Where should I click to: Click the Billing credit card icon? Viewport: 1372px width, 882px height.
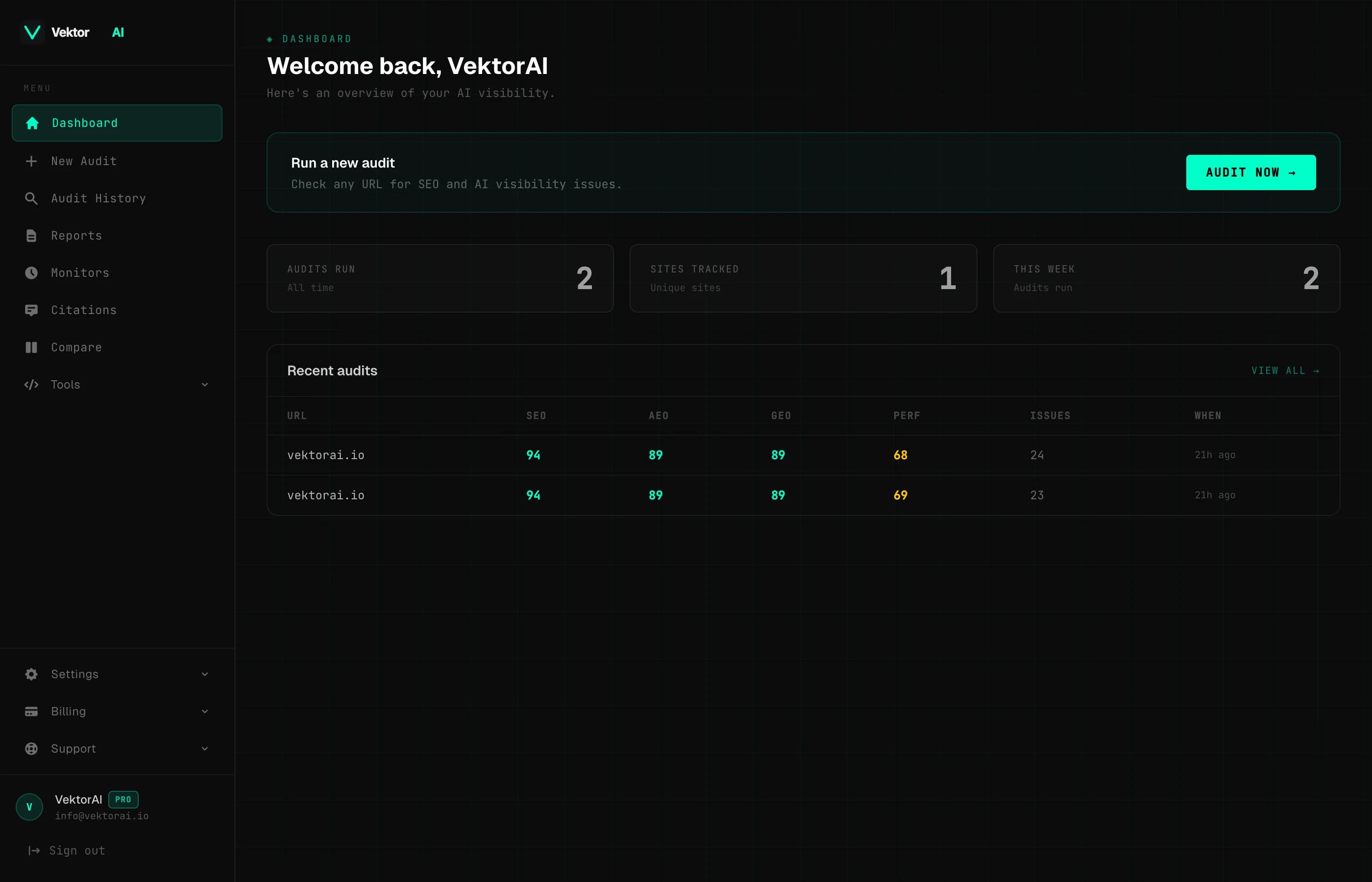pyautogui.click(x=31, y=711)
